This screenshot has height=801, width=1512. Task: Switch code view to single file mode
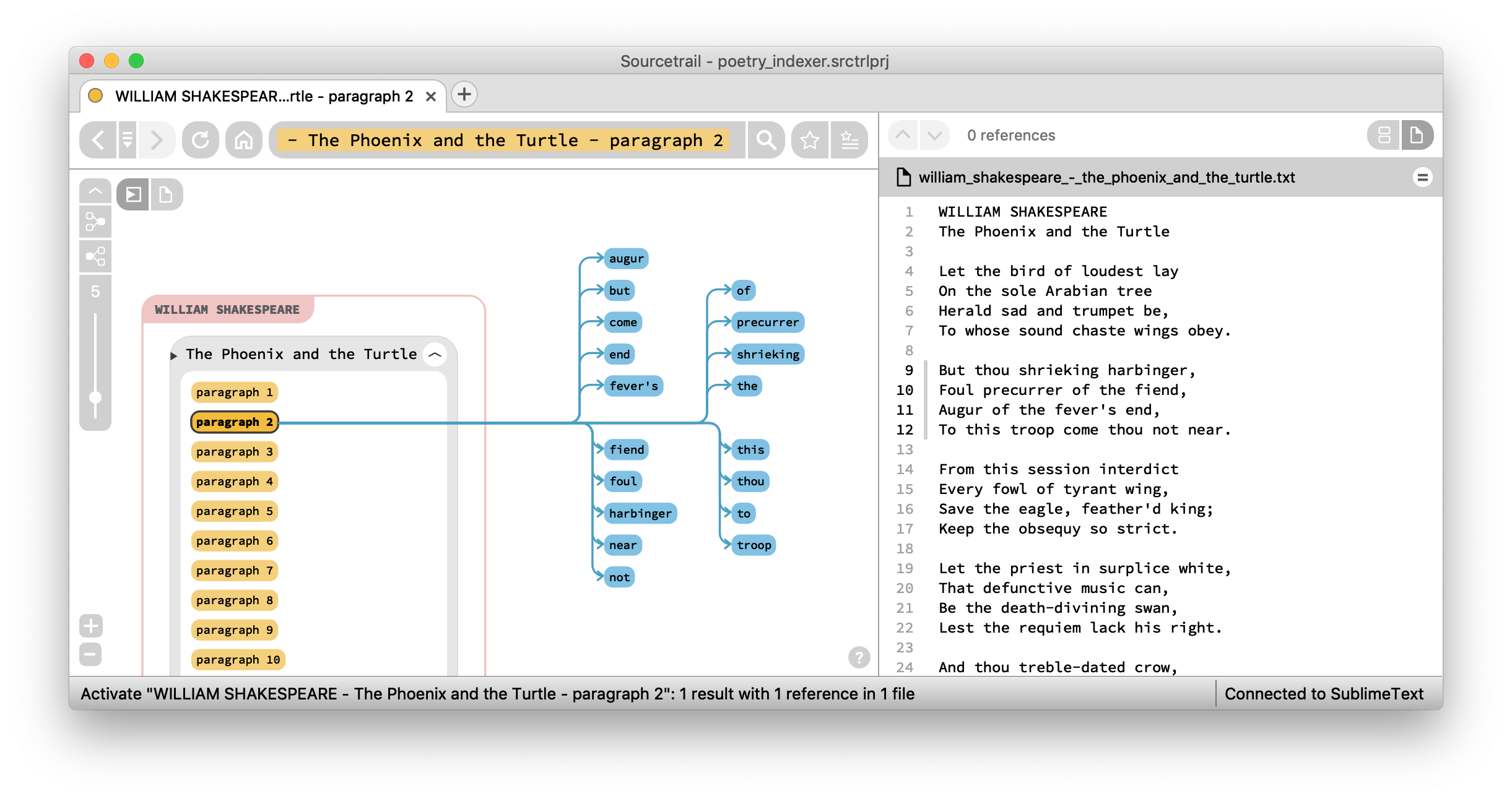[x=1417, y=135]
